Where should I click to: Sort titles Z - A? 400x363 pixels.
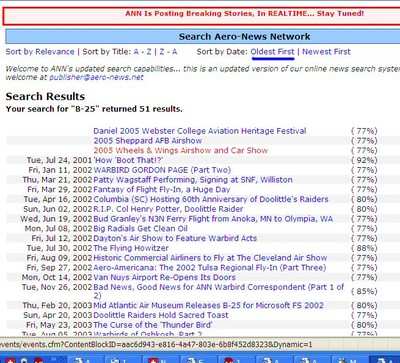tap(168, 52)
